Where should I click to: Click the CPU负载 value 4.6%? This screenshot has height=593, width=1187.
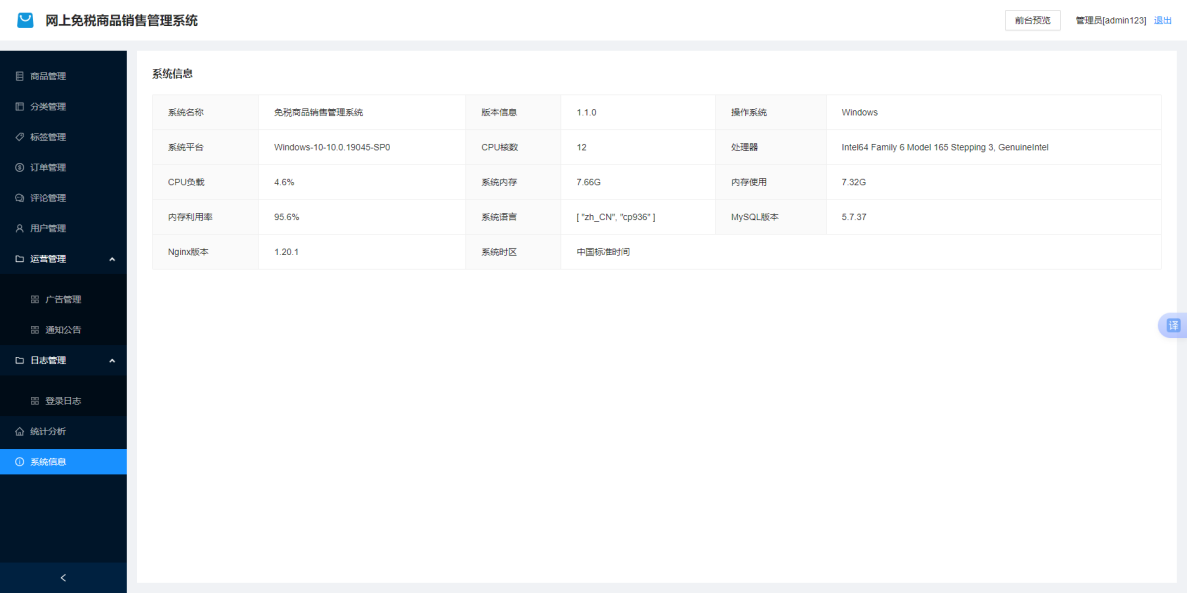(x=284, y=182)
